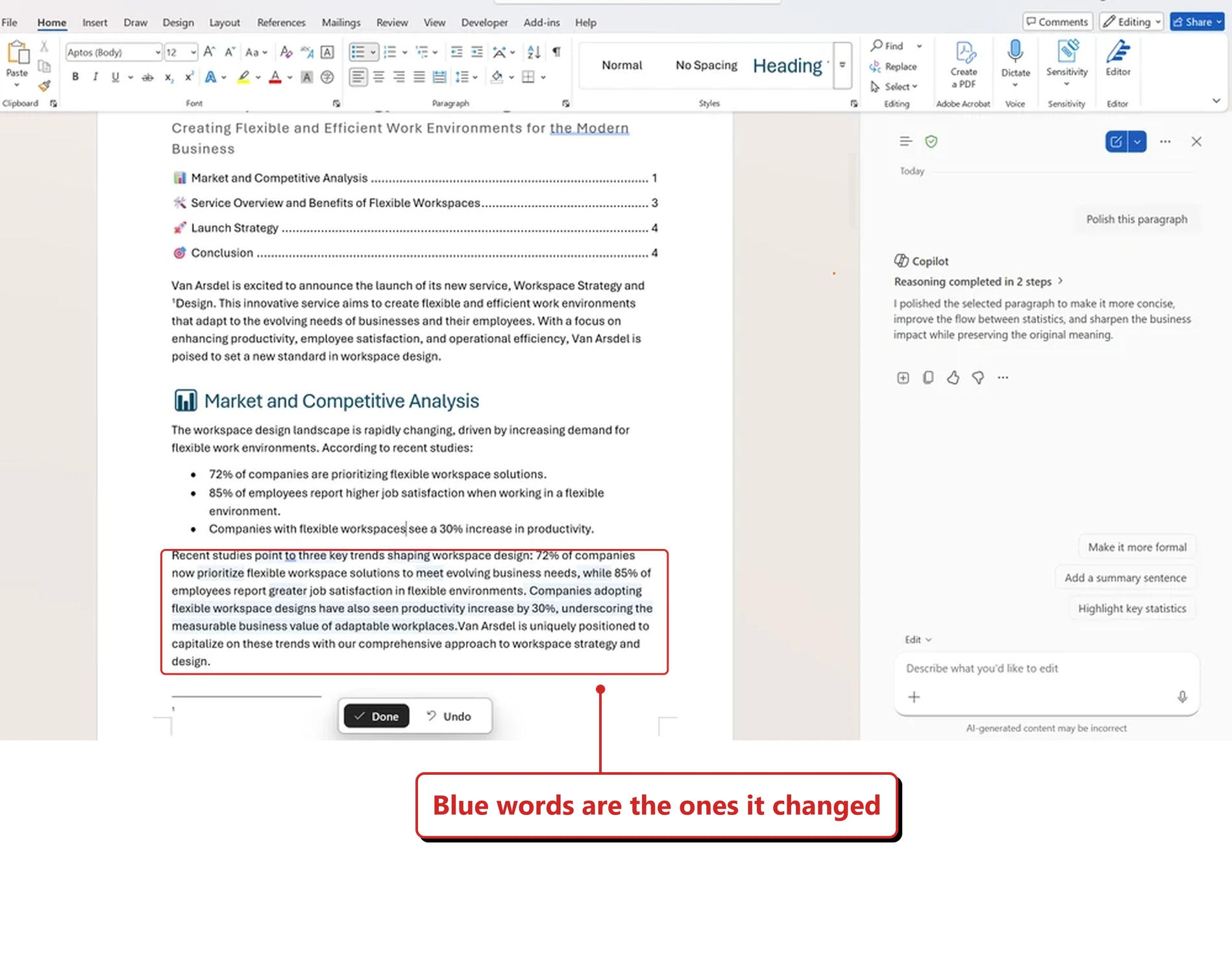Open the font size 12 dropdown
Screen dimensions: 1232x961
click(x=193, y=53)
